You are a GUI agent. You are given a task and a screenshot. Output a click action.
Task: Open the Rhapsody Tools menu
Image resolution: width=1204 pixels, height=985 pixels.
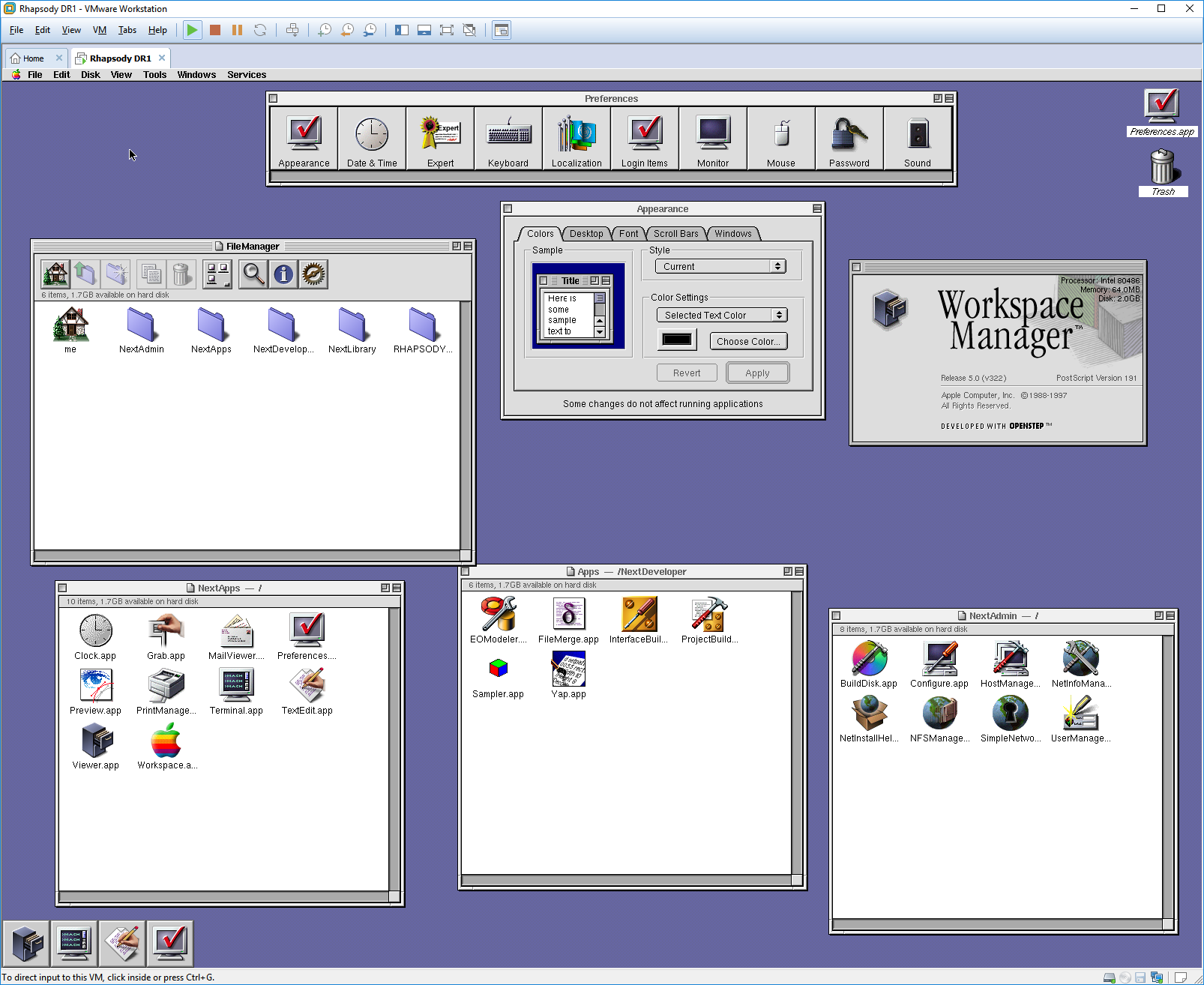pyautogui.click(x=155, y=75)
